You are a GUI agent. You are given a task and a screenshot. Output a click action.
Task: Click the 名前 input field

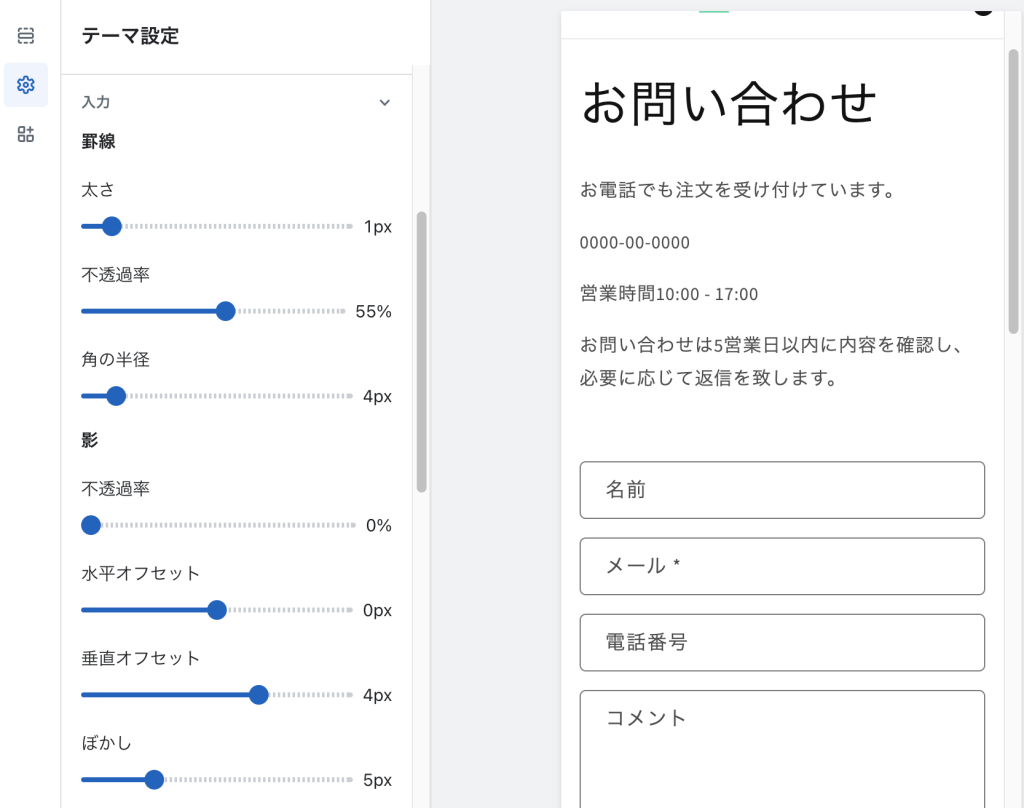point(781,490)
